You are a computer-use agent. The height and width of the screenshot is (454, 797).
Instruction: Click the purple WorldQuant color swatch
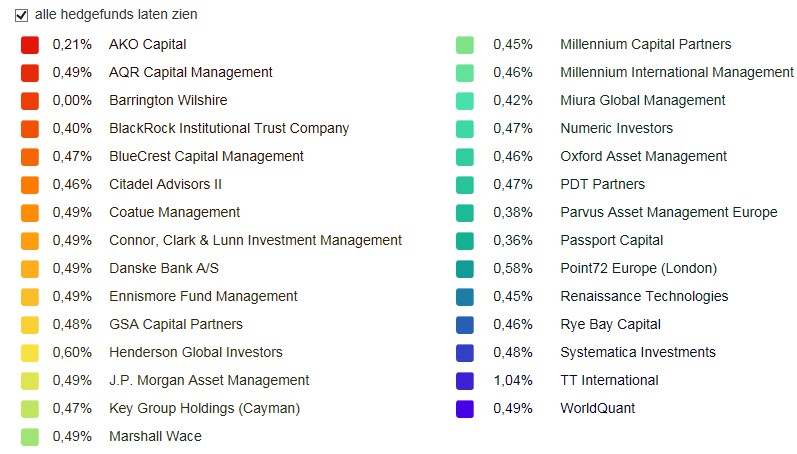pos(464,409)
